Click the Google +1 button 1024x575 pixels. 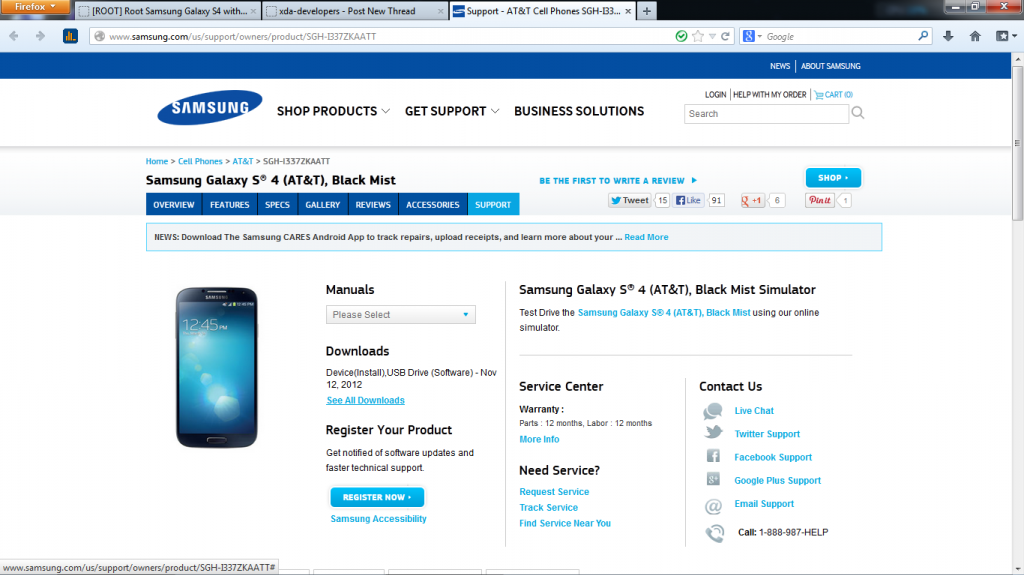(752, 201)
